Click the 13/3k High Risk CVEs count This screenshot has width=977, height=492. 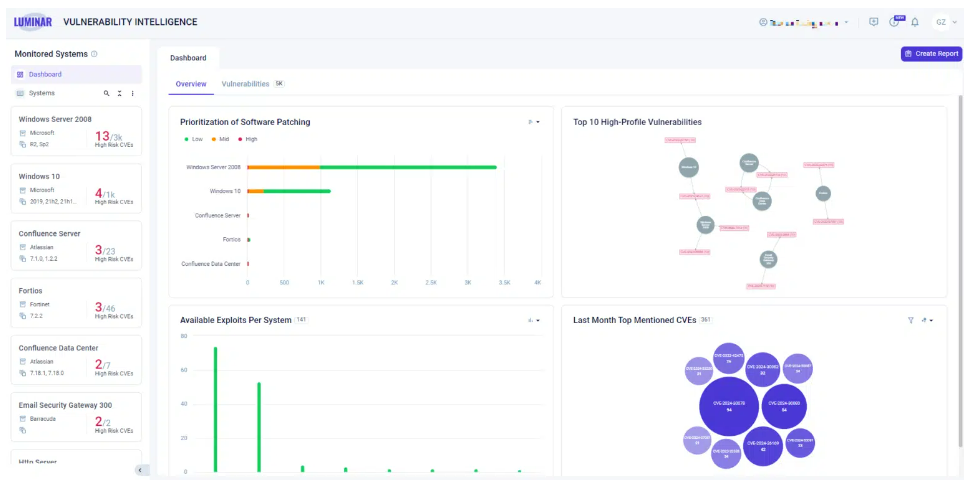113,139
